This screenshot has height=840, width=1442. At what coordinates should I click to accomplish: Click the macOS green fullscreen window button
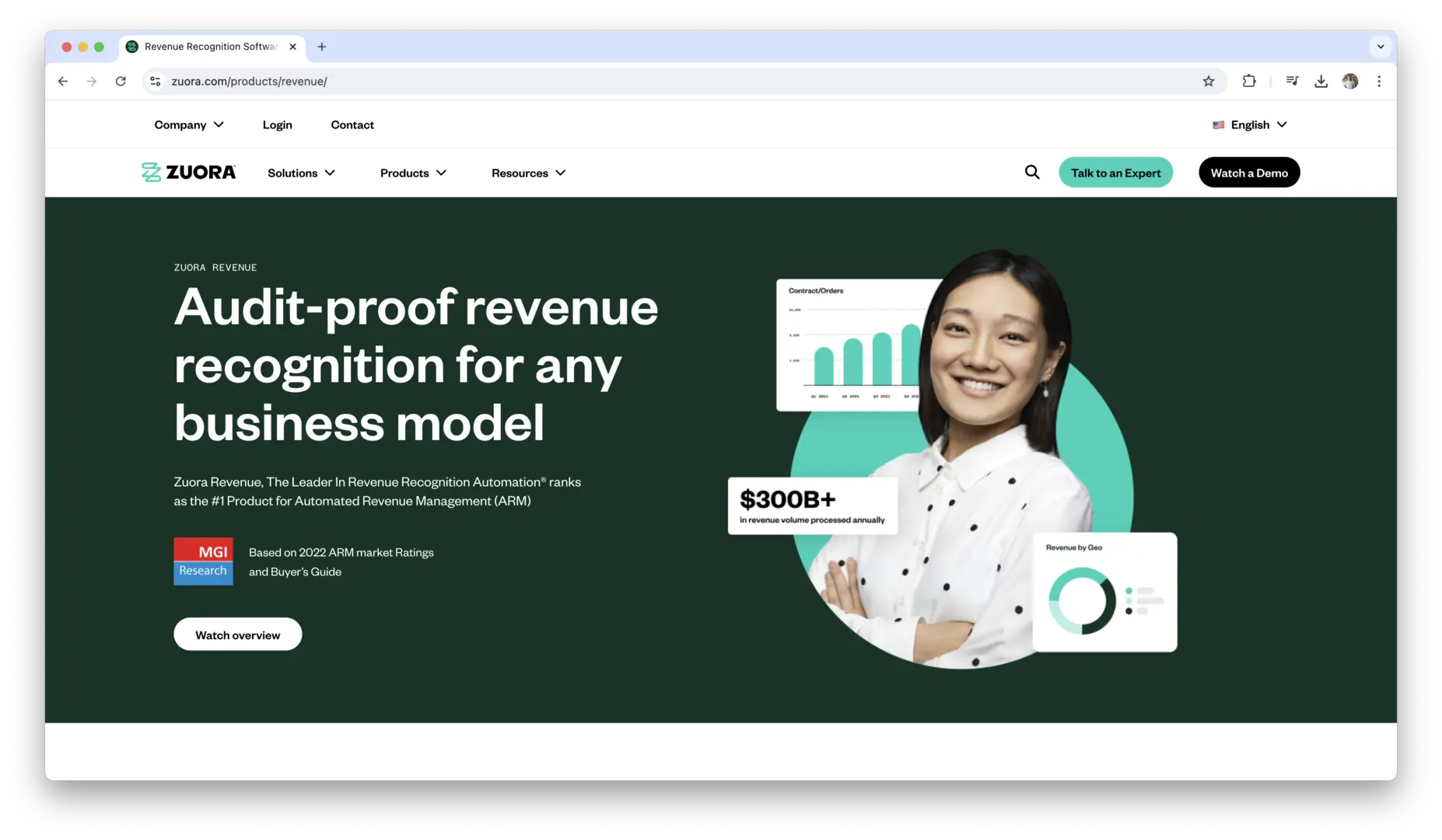pos(99,47)
